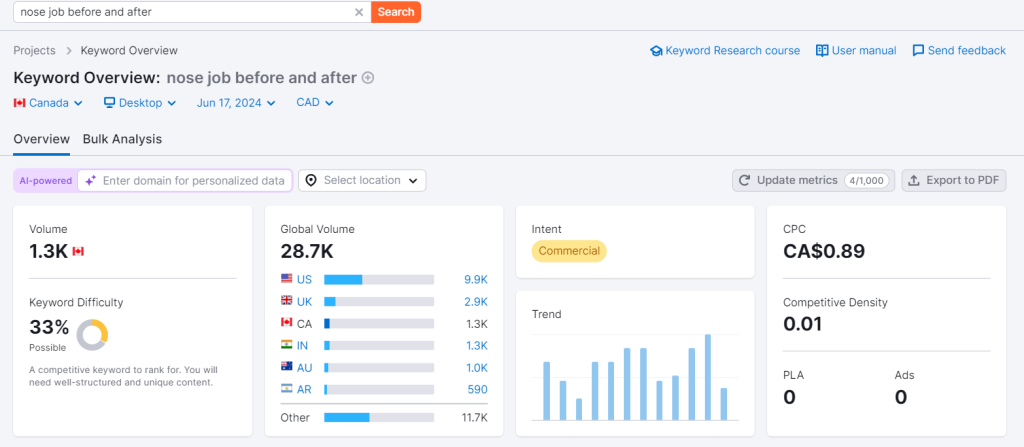Image resolution: width=1024 pixels, height=447 pixels.
Task: Open the Desktop device dropdown
Action: pos(140,103)
